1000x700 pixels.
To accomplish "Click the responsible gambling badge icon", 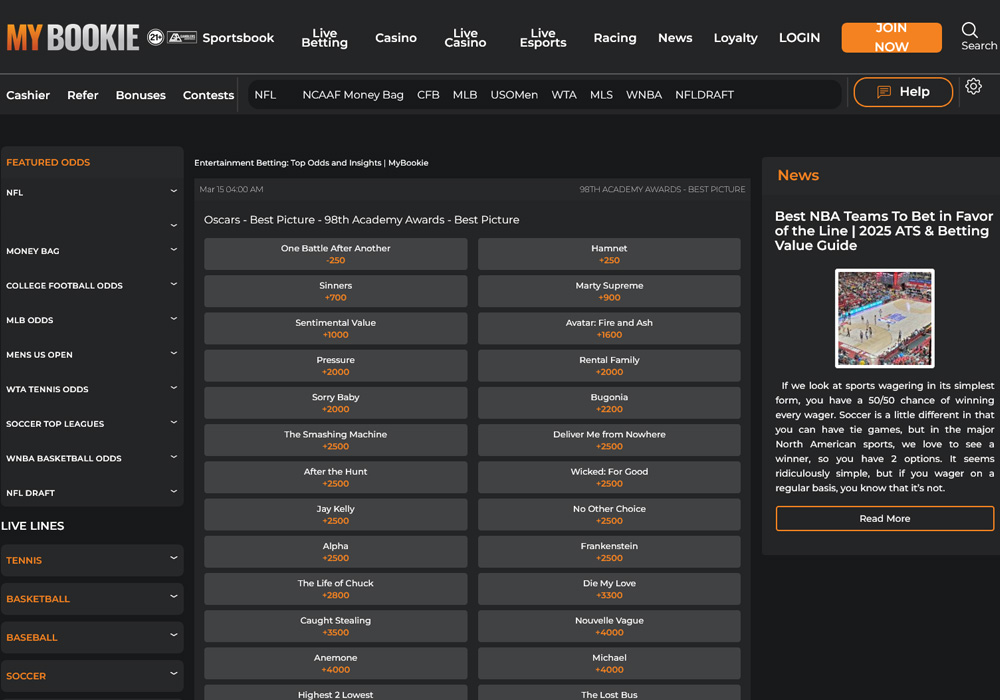I will [182, 38].
